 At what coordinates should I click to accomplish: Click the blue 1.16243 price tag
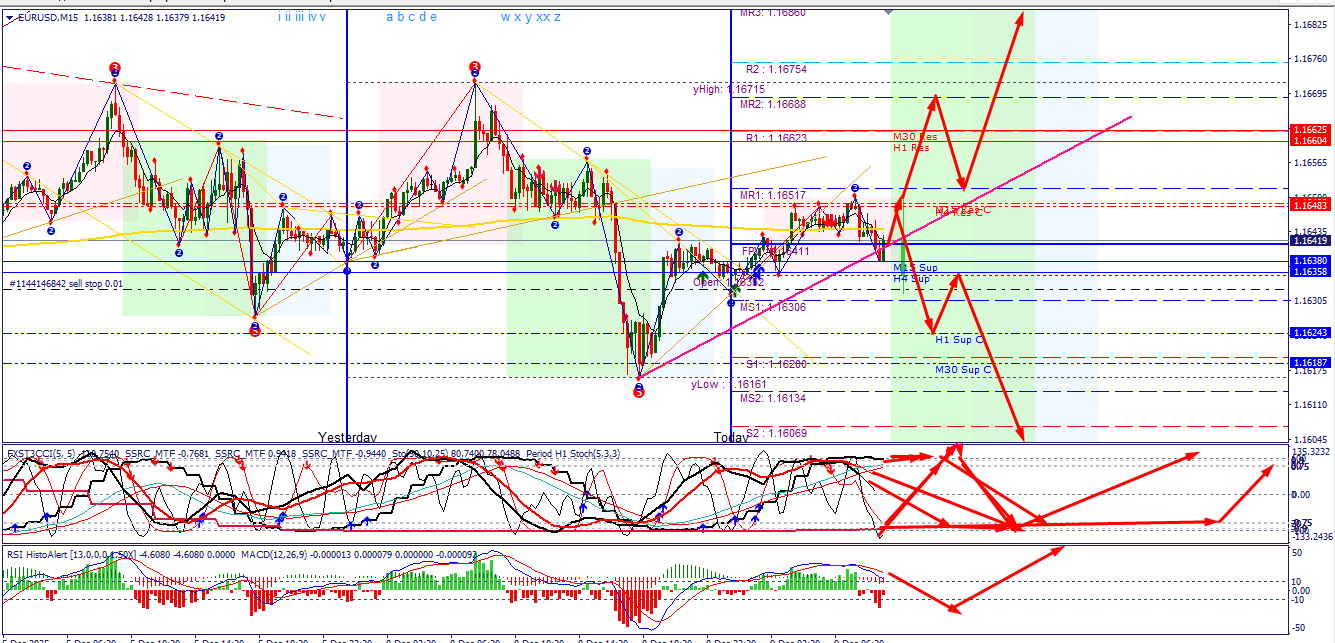click(1309, 333)
